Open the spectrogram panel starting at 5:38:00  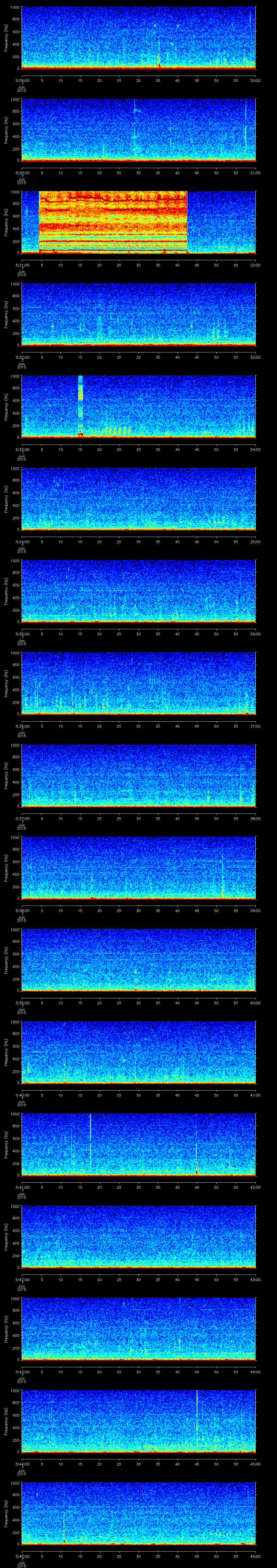pyautogui.click(x=138, y=868)
